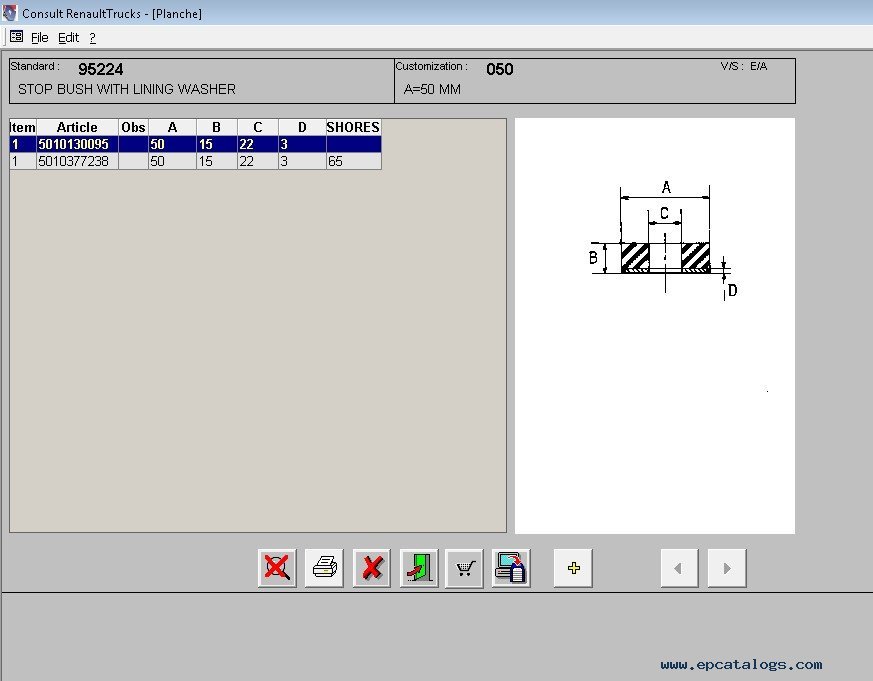This screenshot has width=873, height=681.
Task: Open the Edit menu
Action: click(68, 38)
